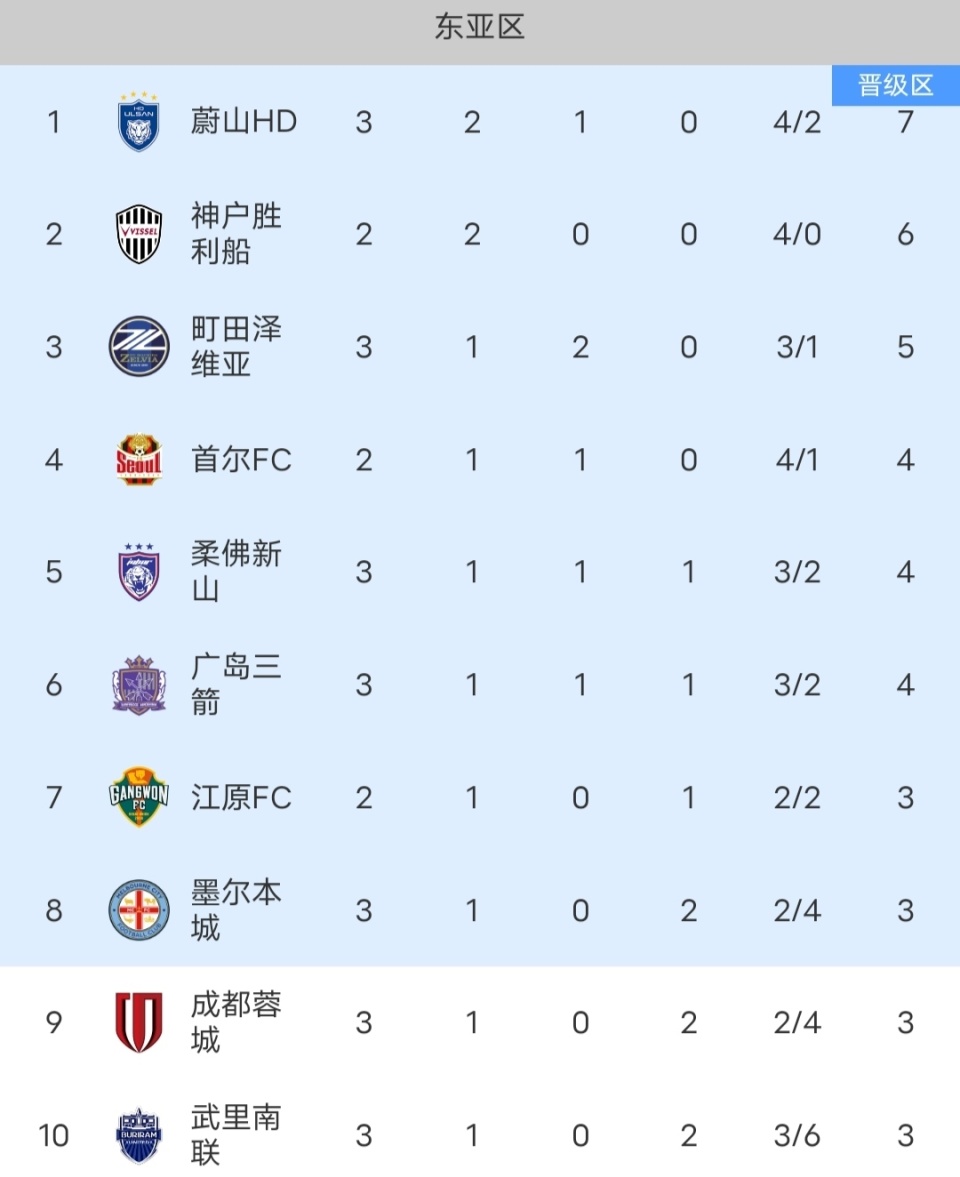
Task: Tap the Machida Zelvia club badge
Action: click(x=138, y=346)
